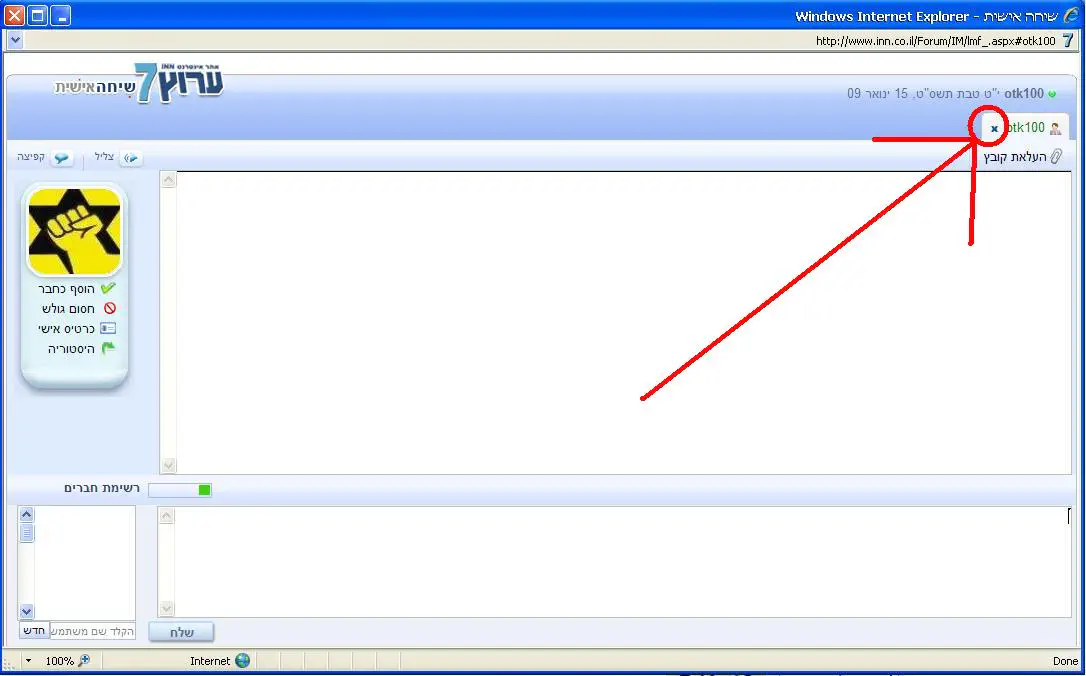1086x676 pixels.
Task: Click the zoom magnifier icon in status bar
Action: point(84,660)
